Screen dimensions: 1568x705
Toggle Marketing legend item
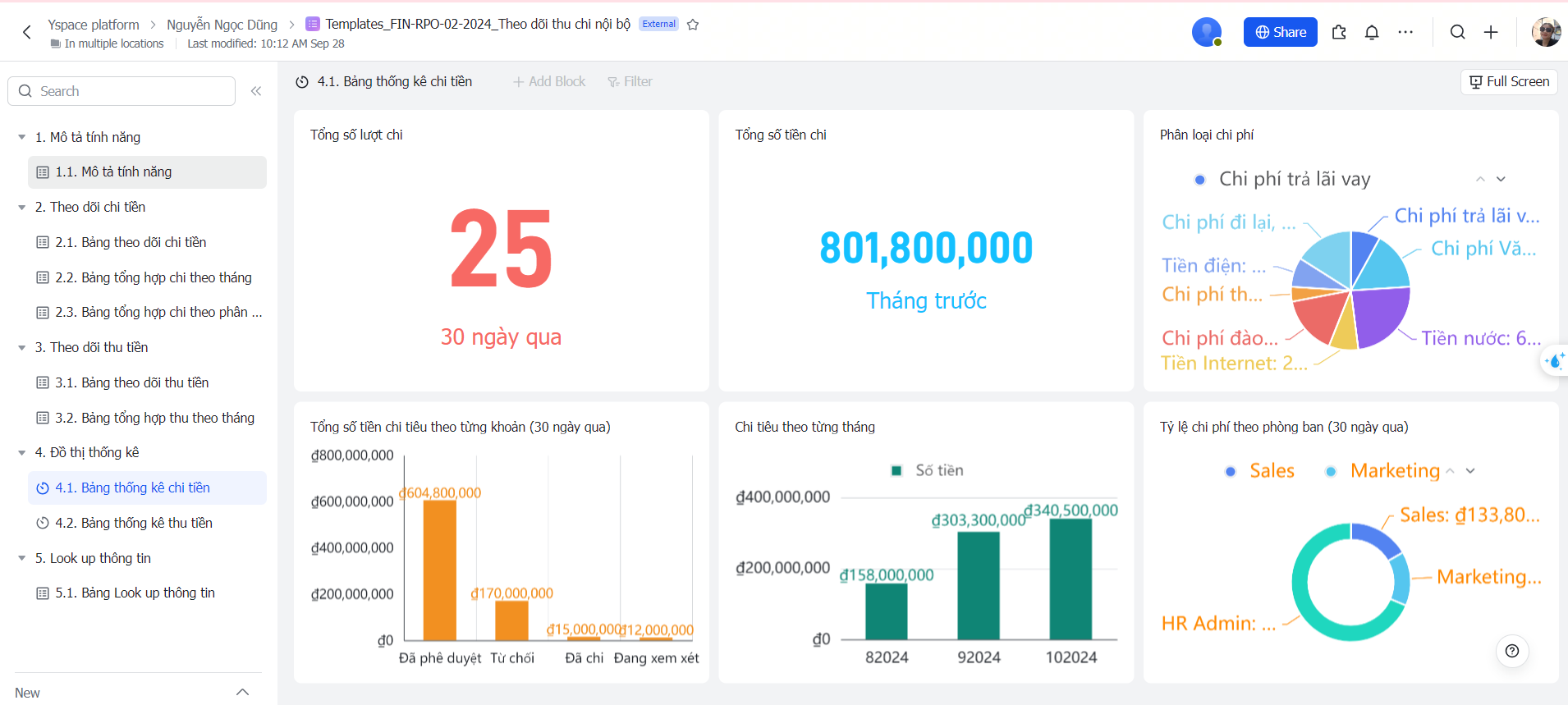click(1383, 471)
